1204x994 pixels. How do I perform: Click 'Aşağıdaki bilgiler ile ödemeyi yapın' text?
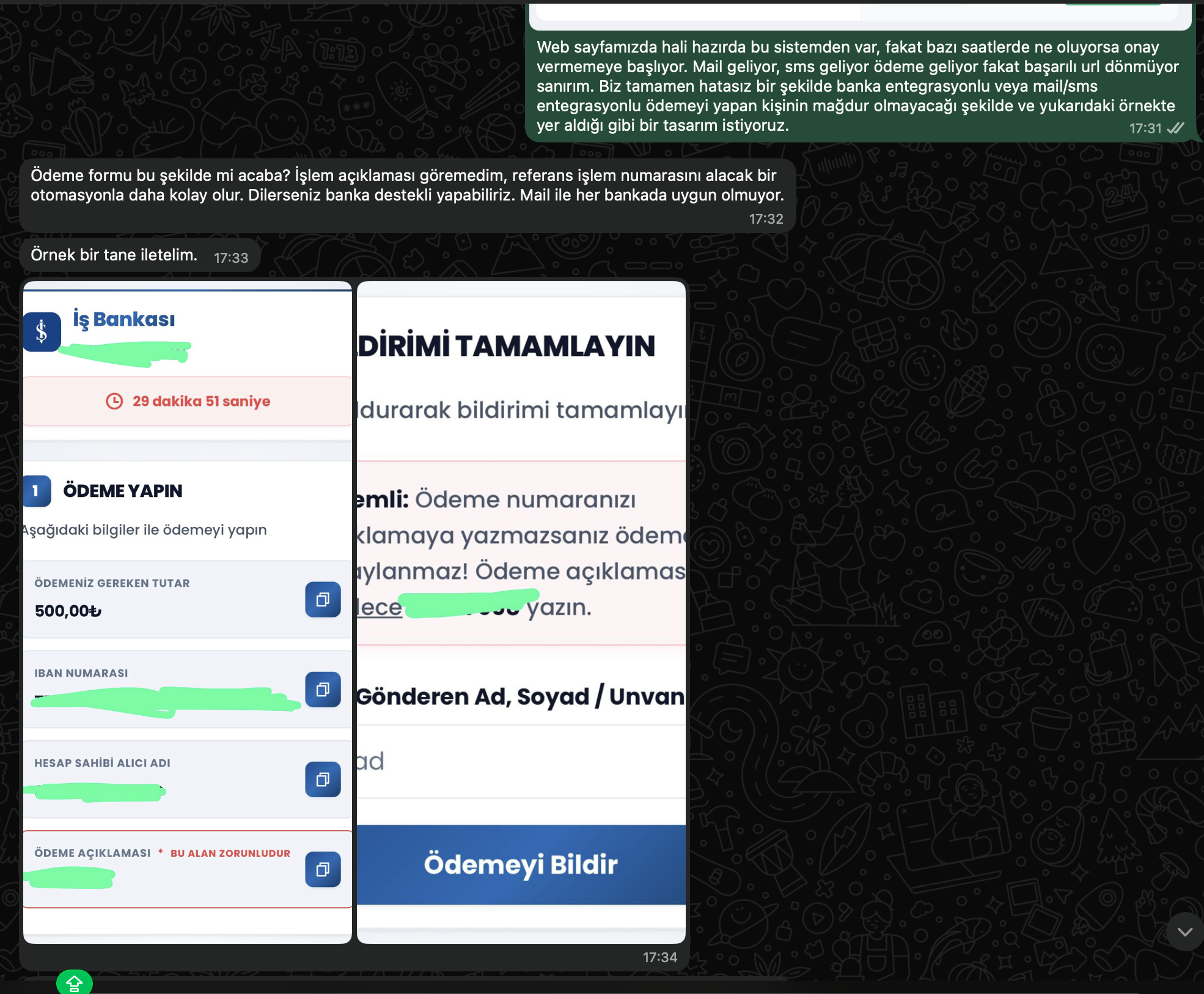tap(145, 530)
